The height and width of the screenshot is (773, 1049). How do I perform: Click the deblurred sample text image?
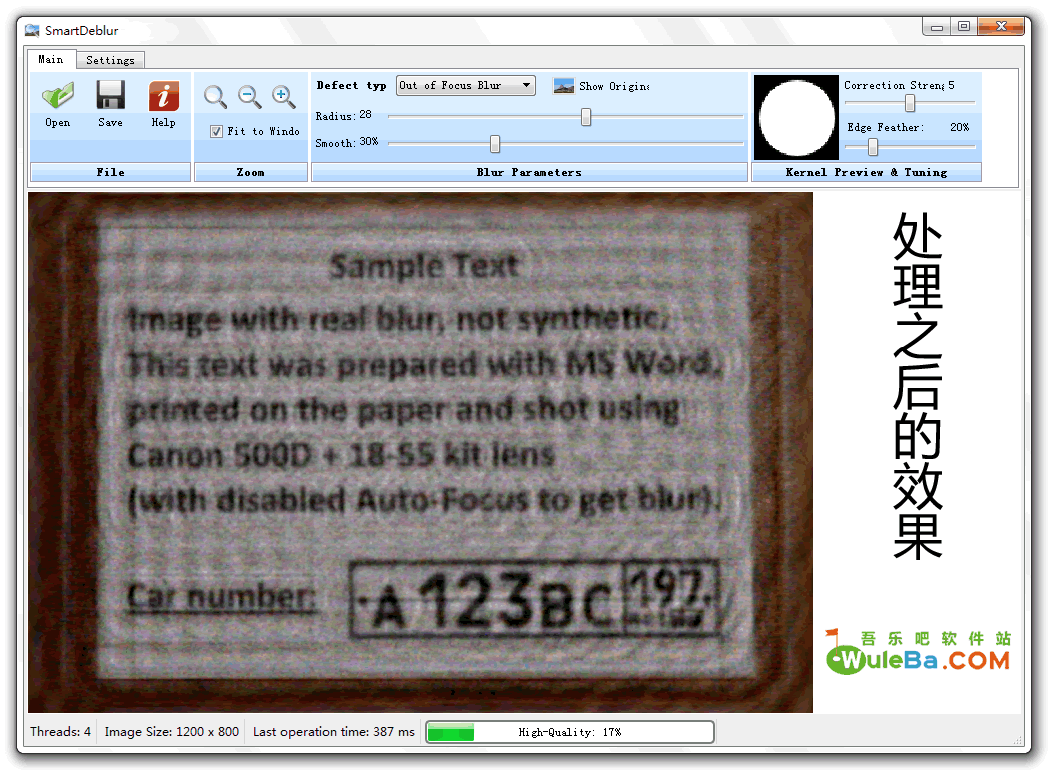tap(420, 452)
